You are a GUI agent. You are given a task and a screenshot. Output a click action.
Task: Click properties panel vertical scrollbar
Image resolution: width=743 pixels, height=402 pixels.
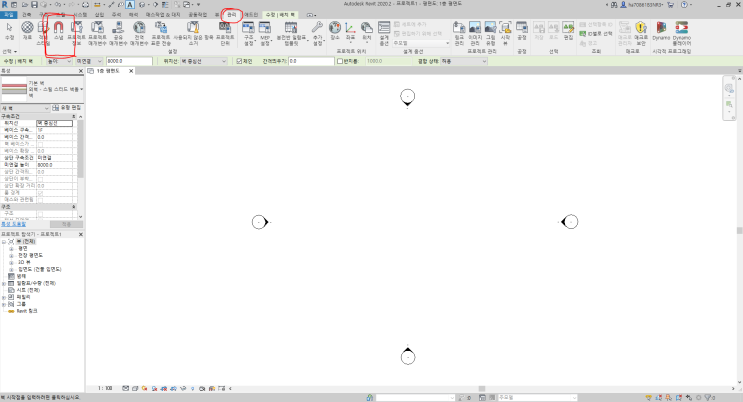(81, 149)
